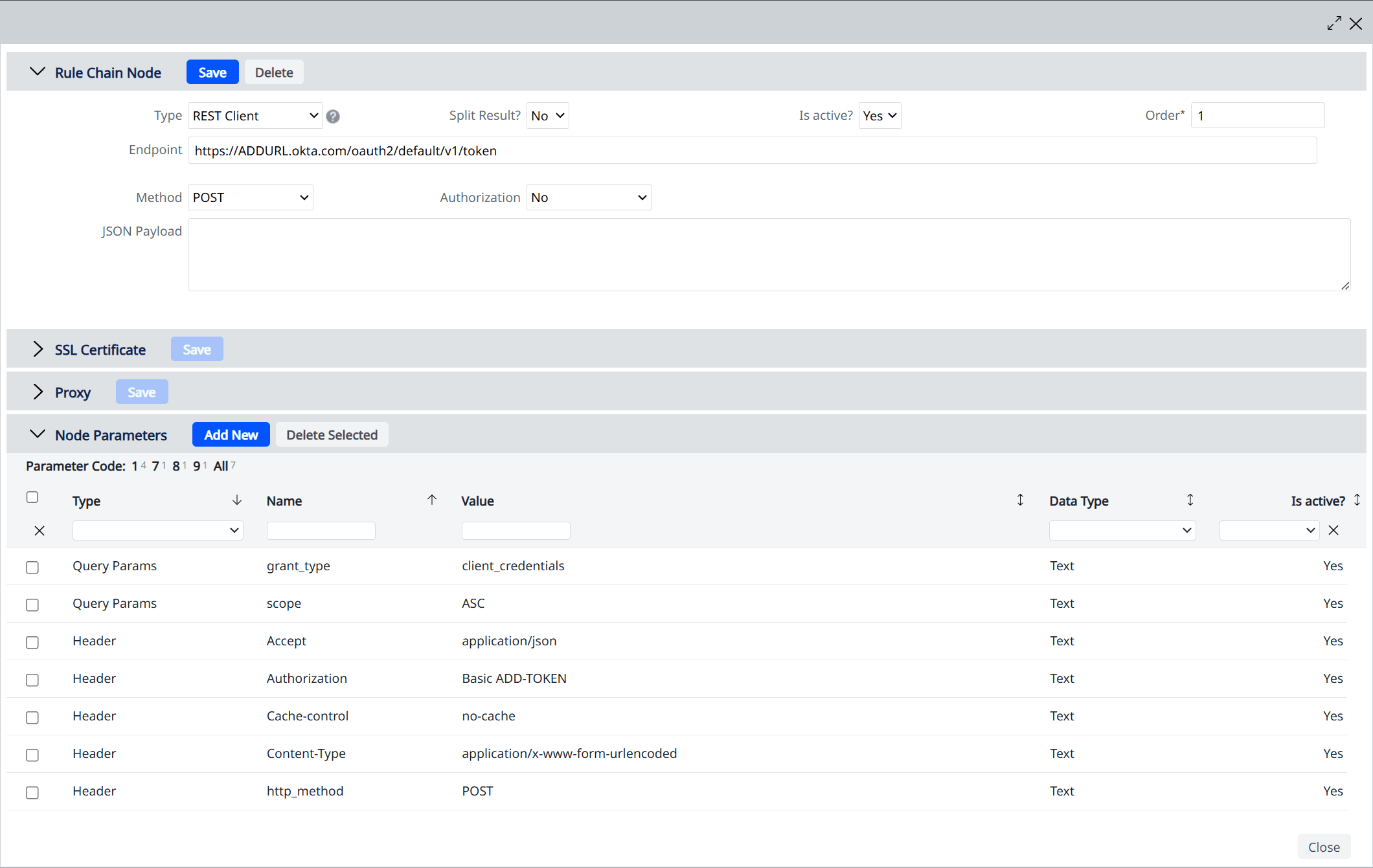1373x868 pixels.
Task: Collapse the Rule Chain Node section
Action: tap(38, 72)
